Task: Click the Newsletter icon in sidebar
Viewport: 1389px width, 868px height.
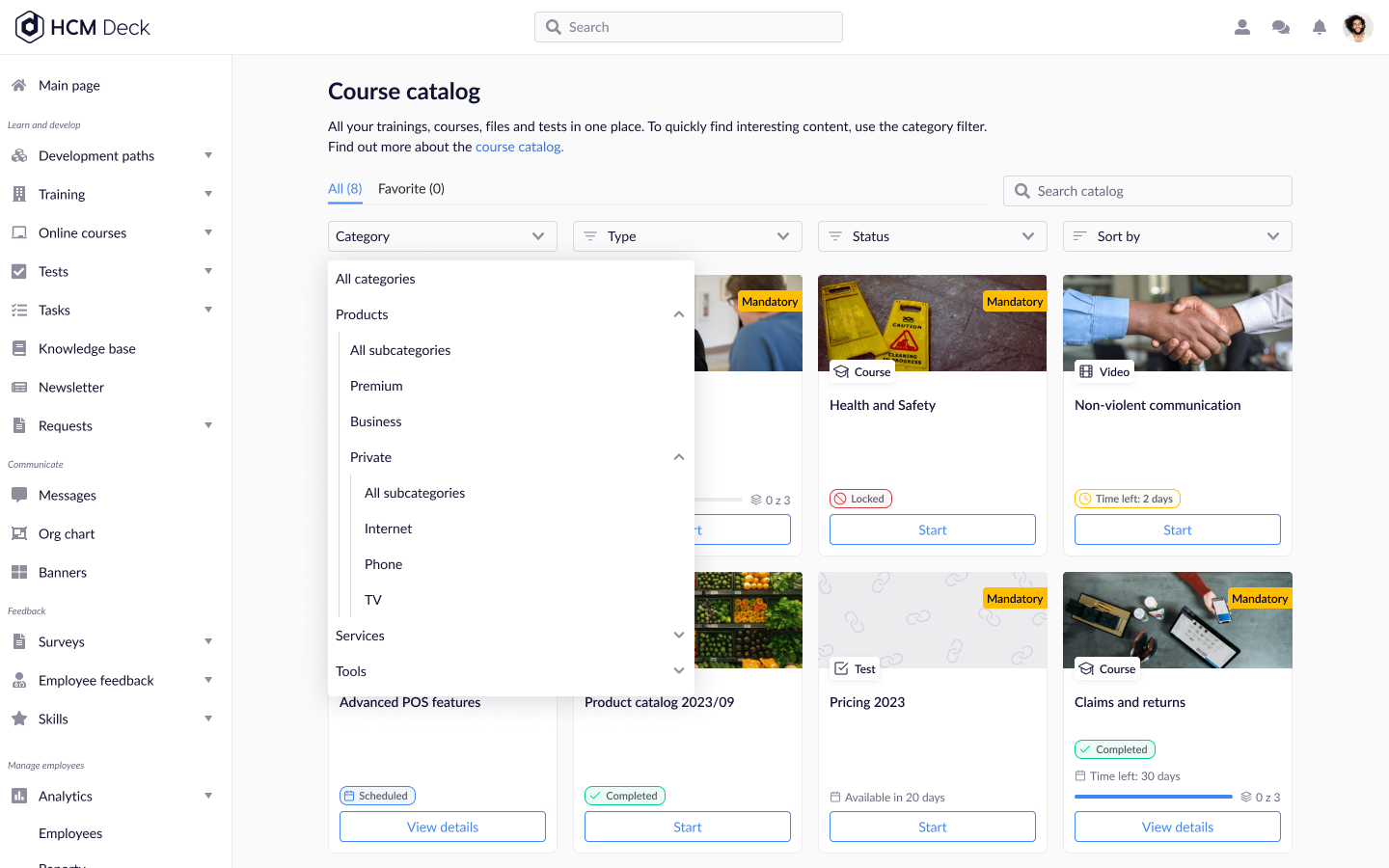Action: pos(18,387)
